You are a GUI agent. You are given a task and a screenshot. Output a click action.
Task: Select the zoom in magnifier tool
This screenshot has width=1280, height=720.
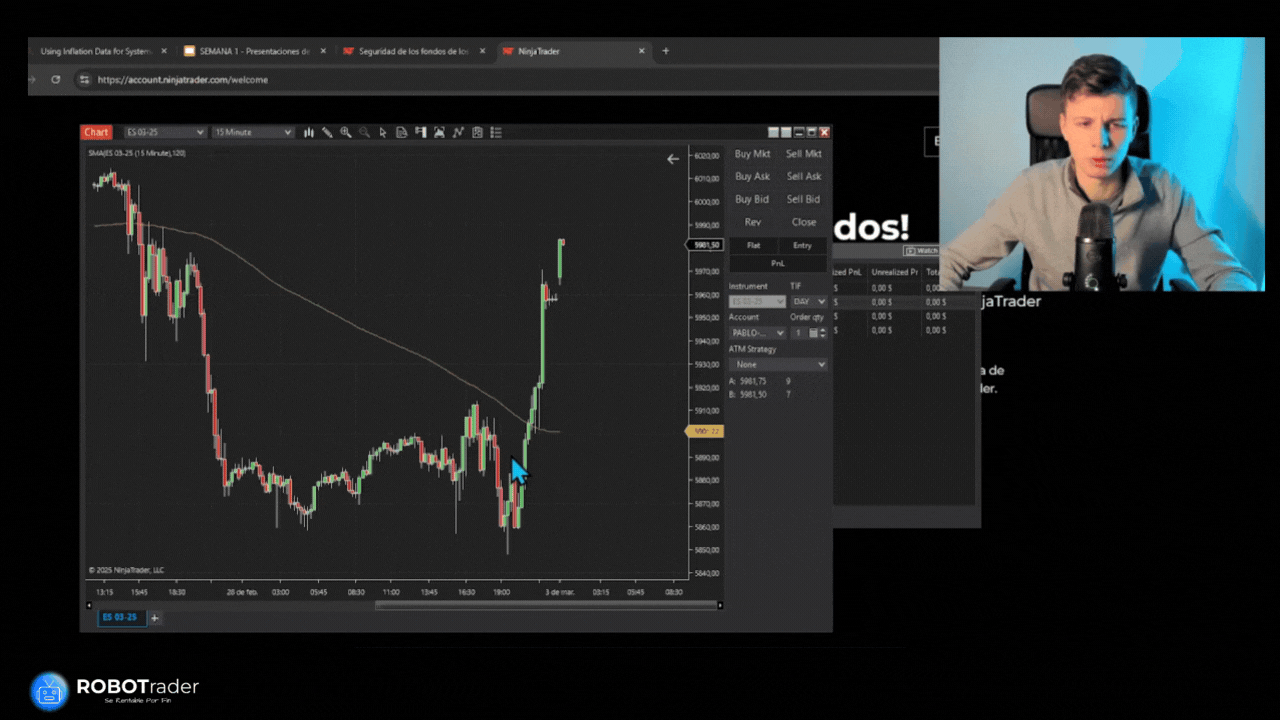click(346, 132)
